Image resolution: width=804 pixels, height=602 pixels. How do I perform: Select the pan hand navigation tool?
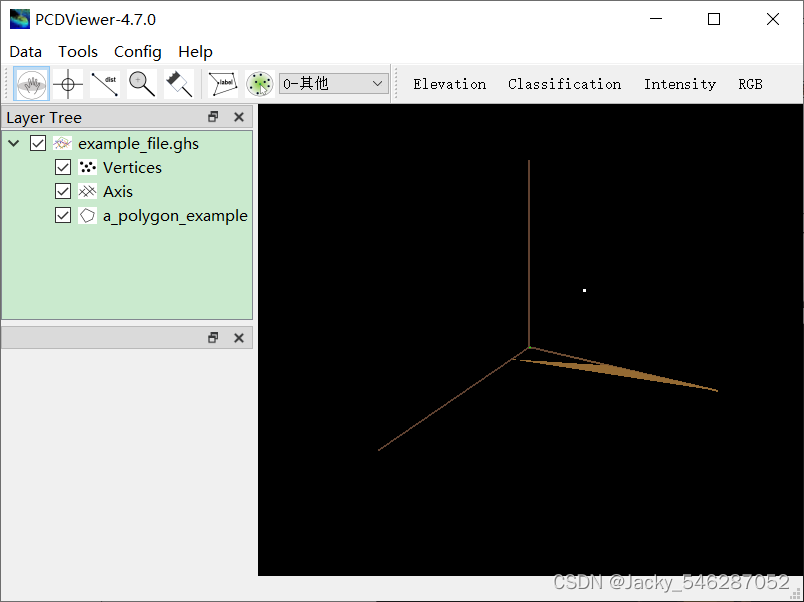pyautogui.click(x=32, y=83)
